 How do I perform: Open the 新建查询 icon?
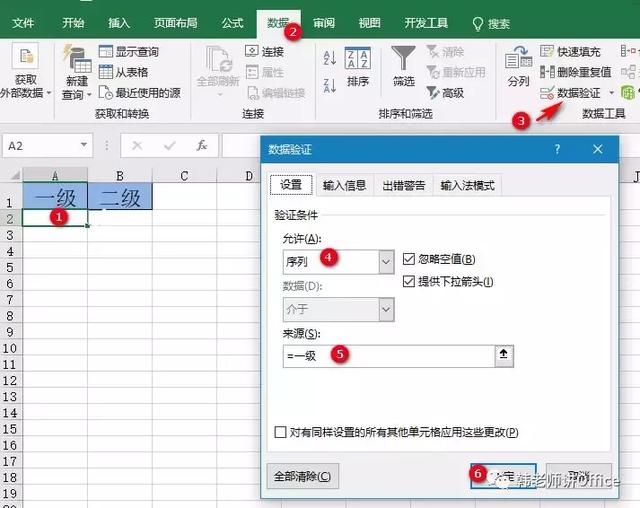pos(77,60)
